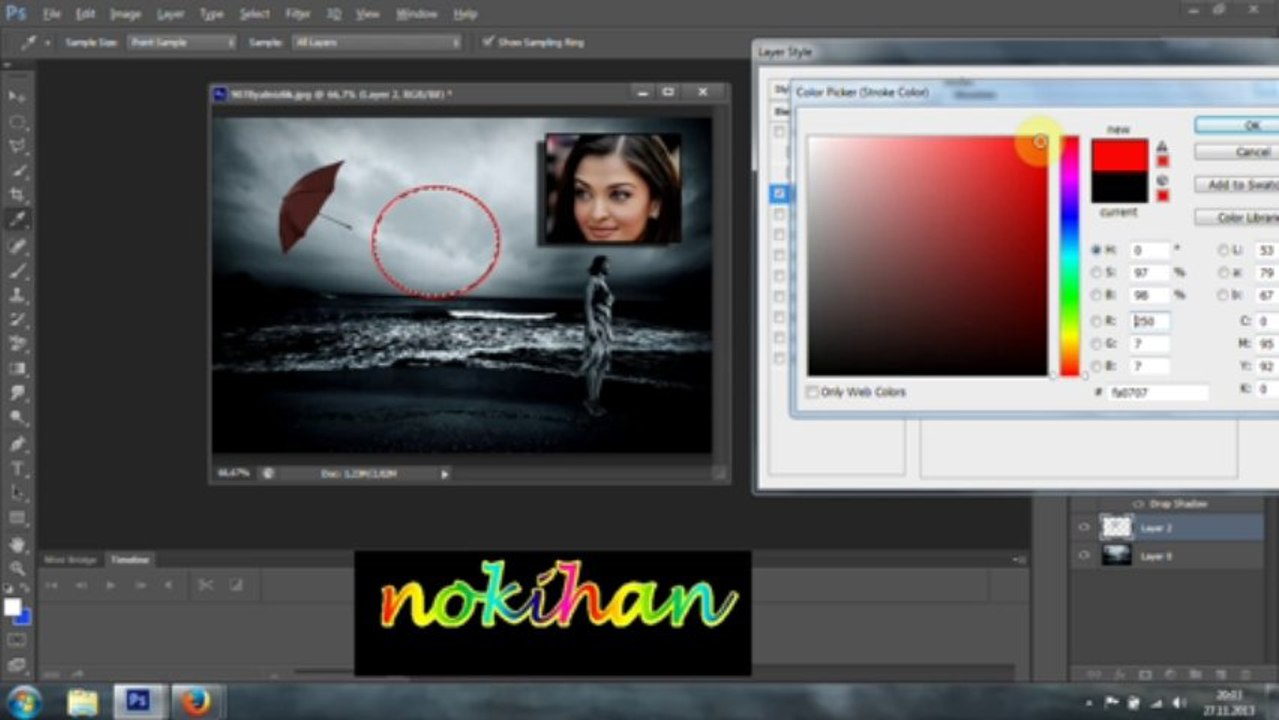Viewport: 1279px width, 720px height.
Task: Select the Clone Stamp tool
Action: tap(17, 296)
